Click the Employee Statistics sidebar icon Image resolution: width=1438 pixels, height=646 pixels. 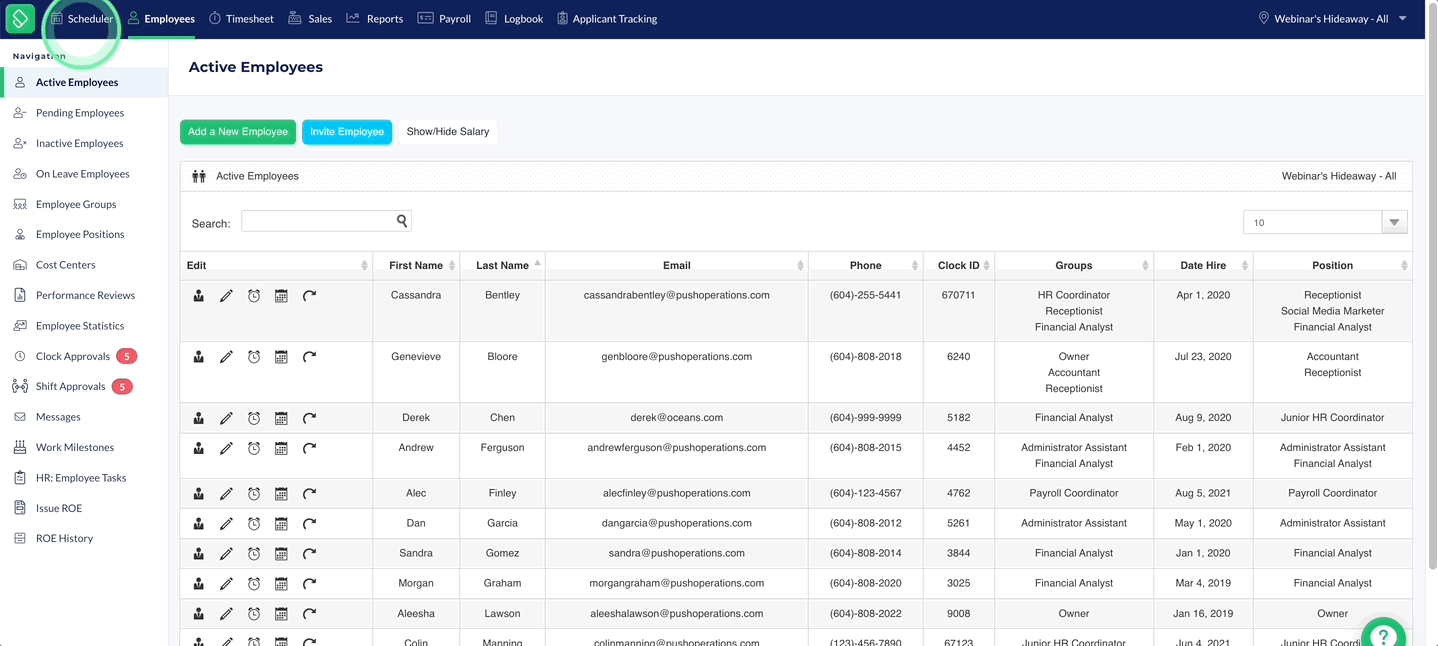click(19, 326)
